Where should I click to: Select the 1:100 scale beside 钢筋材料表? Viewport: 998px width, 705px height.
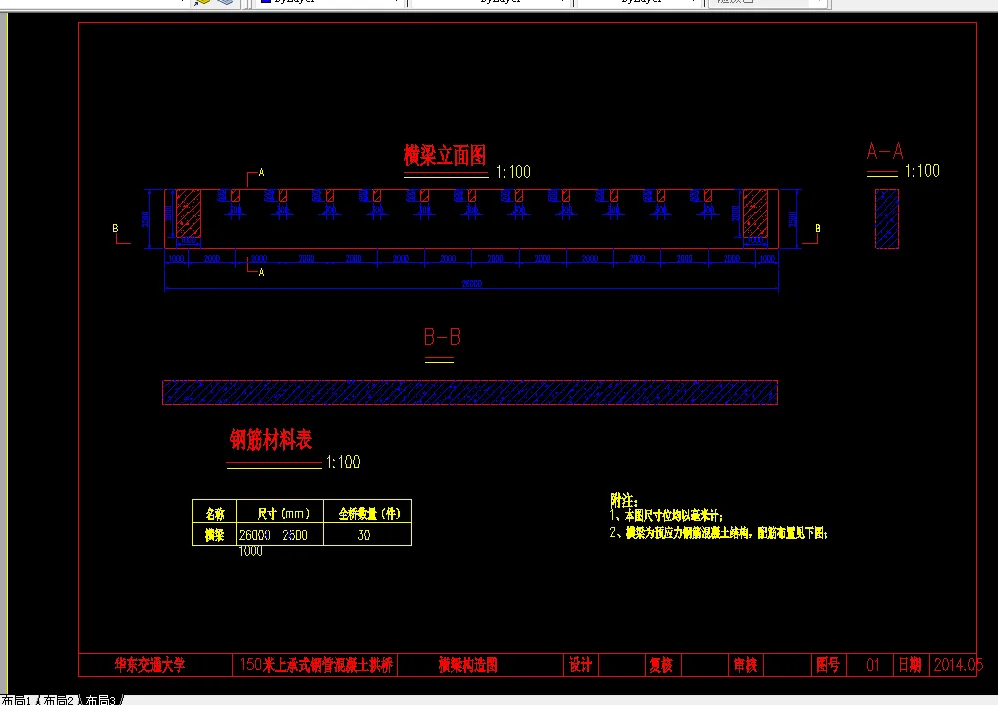(343, 462)
